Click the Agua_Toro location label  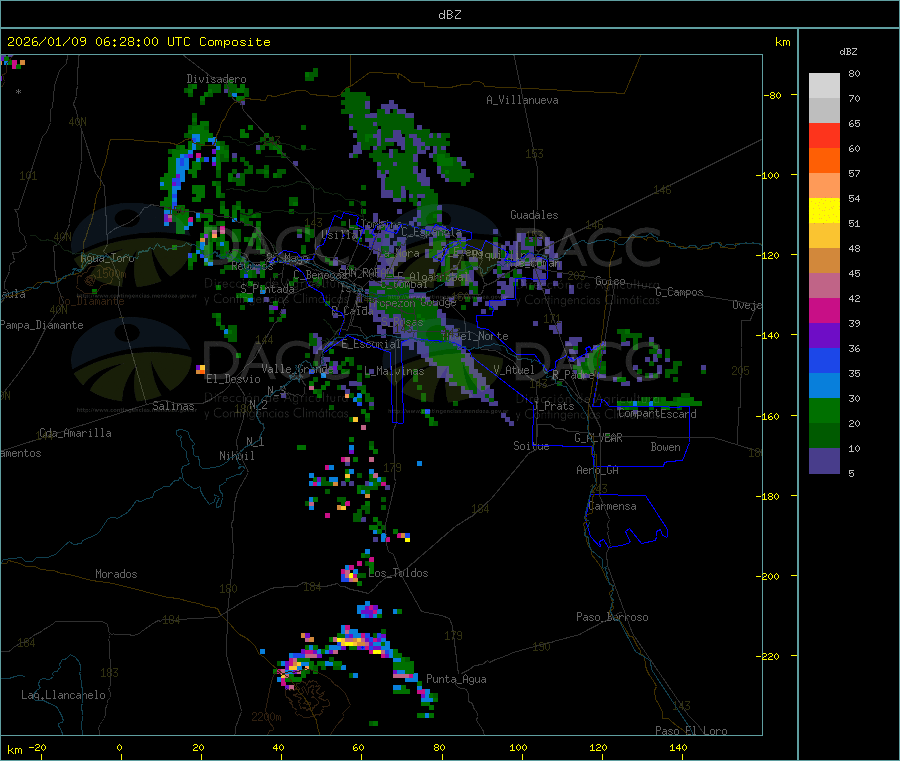pos(107,258)
